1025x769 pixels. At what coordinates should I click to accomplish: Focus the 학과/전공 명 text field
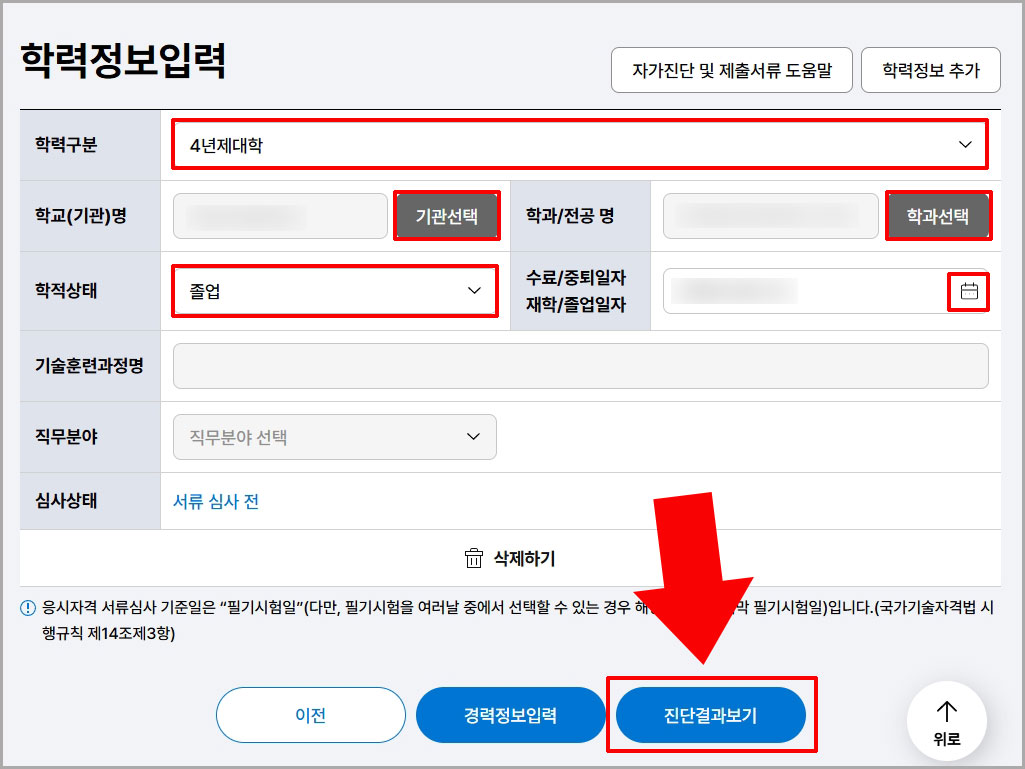click(x=770, y=216)
